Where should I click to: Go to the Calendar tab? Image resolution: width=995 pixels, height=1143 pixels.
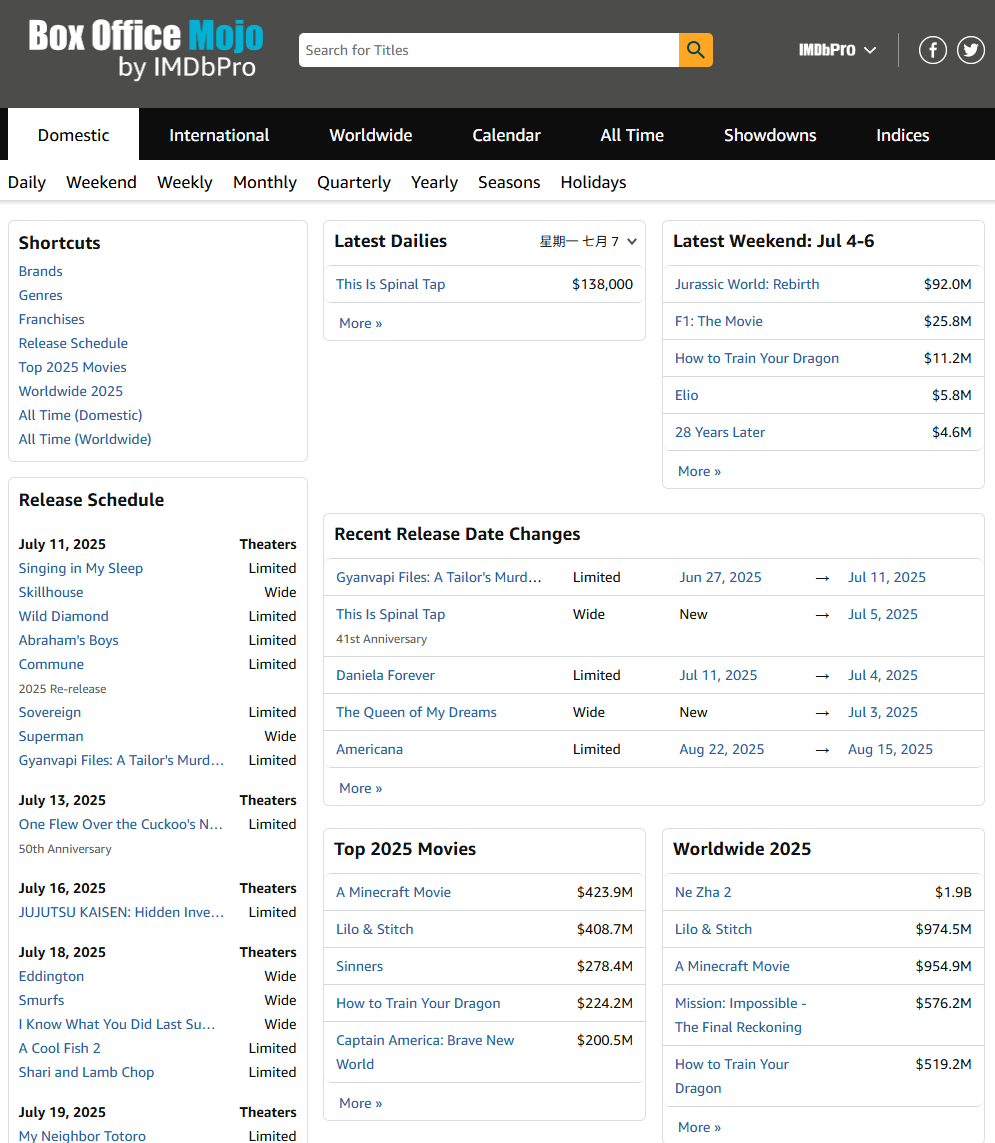(507, 135)
